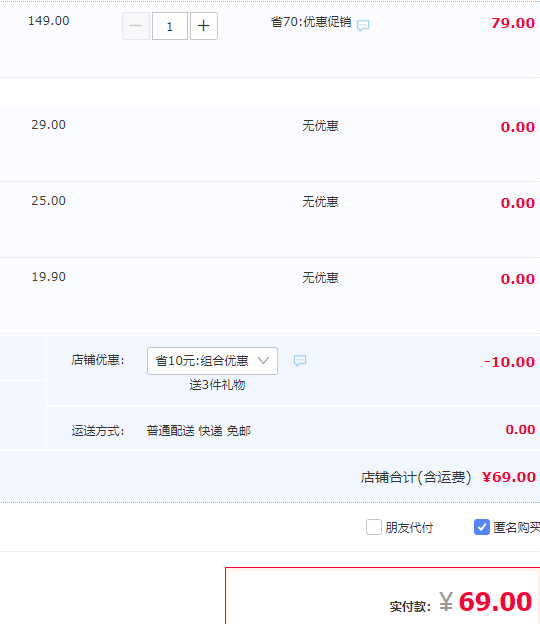Expand the 省10元:组合优惠 dropdown

click(212, 361)
